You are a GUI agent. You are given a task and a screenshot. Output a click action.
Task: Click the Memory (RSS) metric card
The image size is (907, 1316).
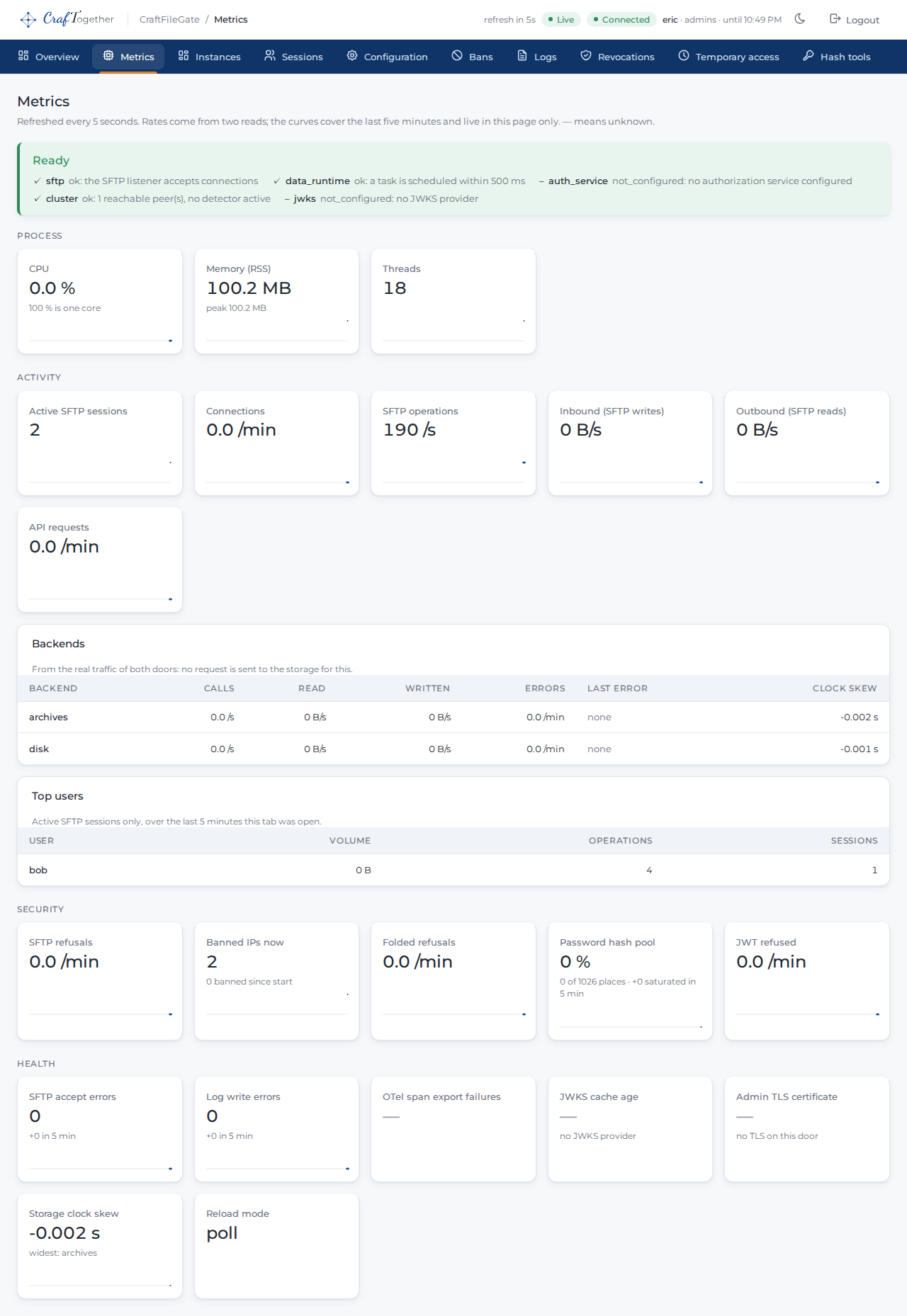point(276,301)
